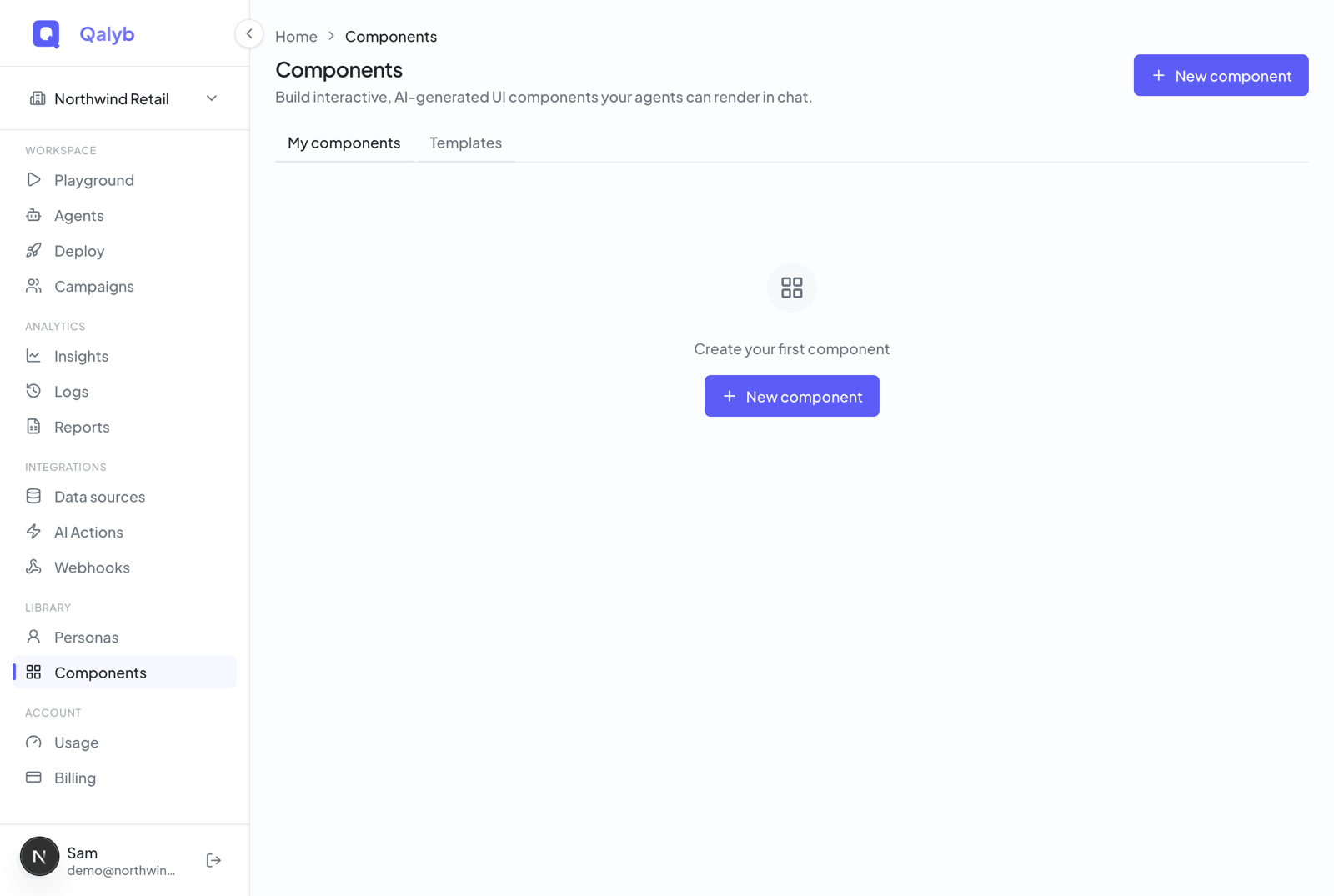Click the Reports document icon

coord(33,427)
